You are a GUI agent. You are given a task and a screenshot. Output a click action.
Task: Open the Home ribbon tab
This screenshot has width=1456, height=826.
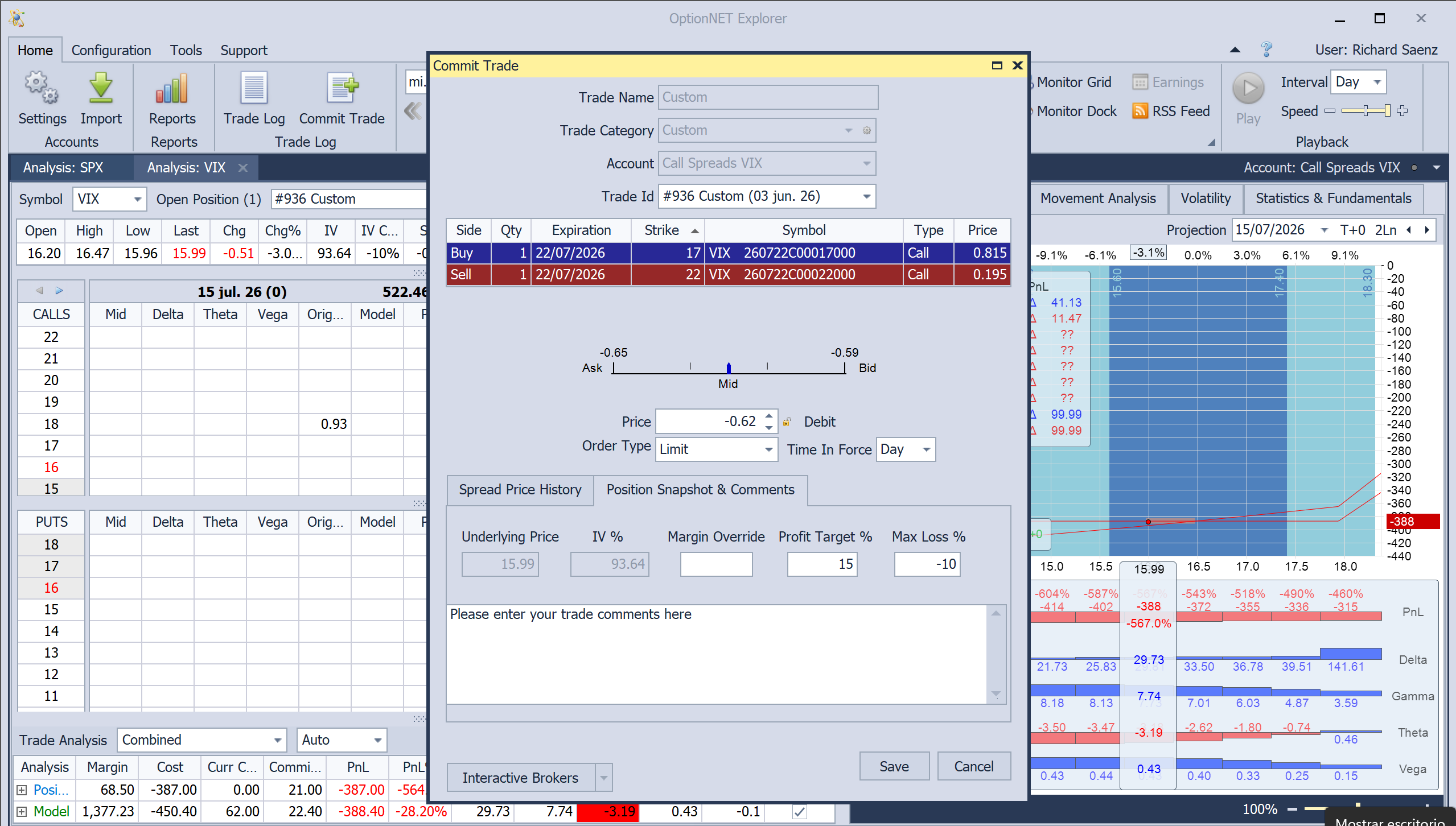(x=35, y=50)
